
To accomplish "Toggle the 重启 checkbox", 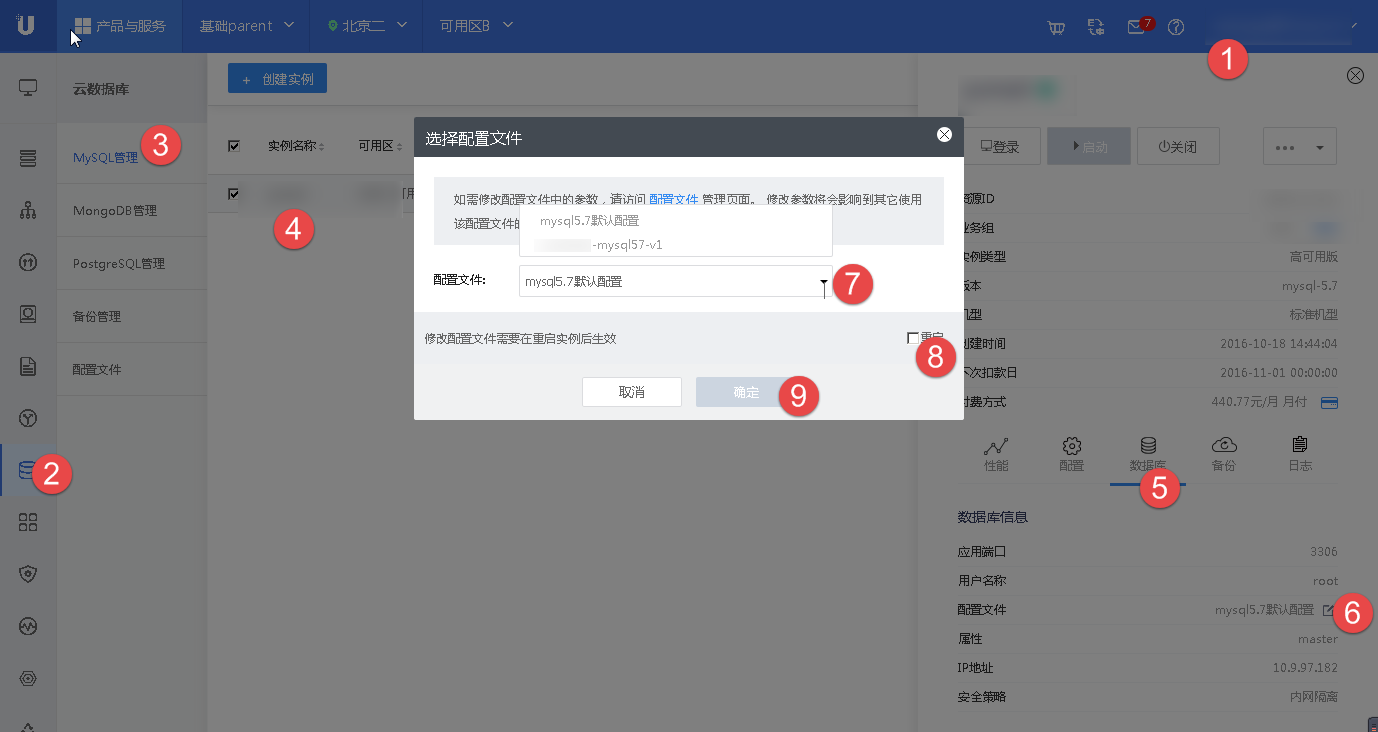I will point(913,338).
